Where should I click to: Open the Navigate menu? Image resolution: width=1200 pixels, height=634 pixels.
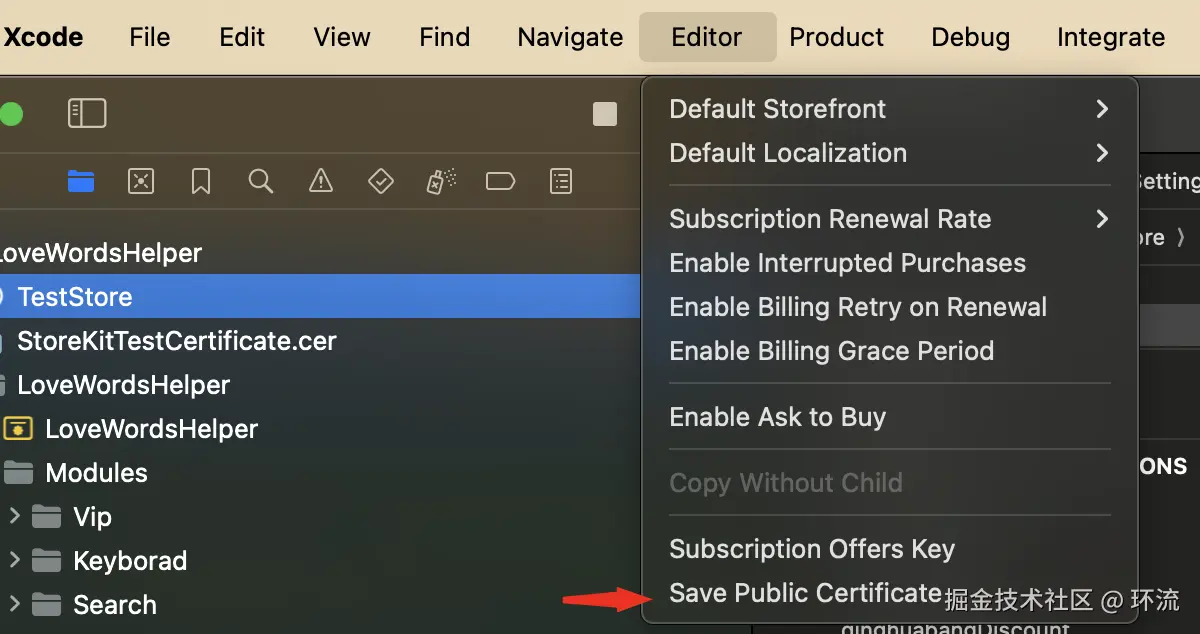pos(570,37)
